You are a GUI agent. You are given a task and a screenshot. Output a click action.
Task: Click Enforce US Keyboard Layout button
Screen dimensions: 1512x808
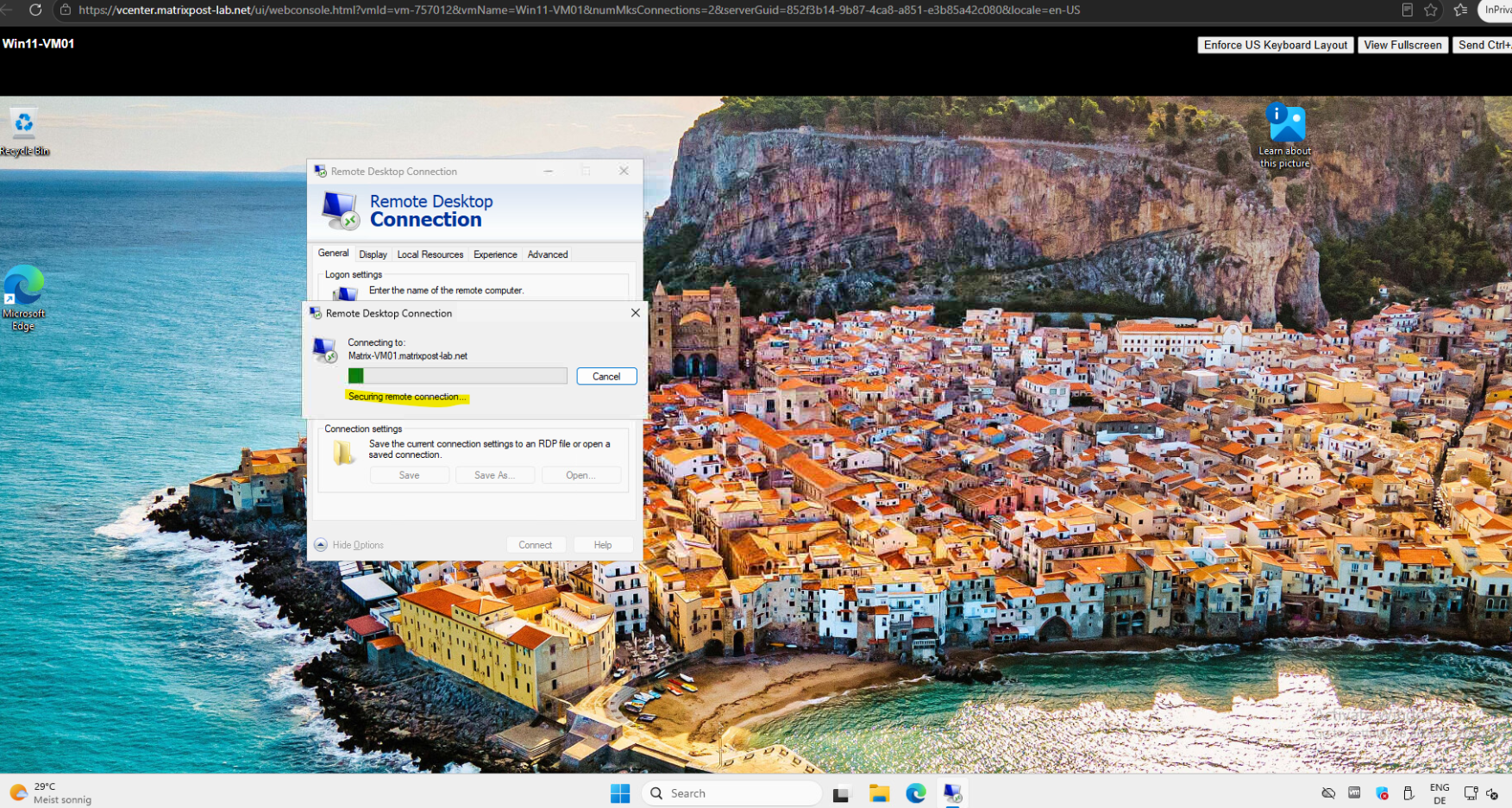click(1275, 45)
